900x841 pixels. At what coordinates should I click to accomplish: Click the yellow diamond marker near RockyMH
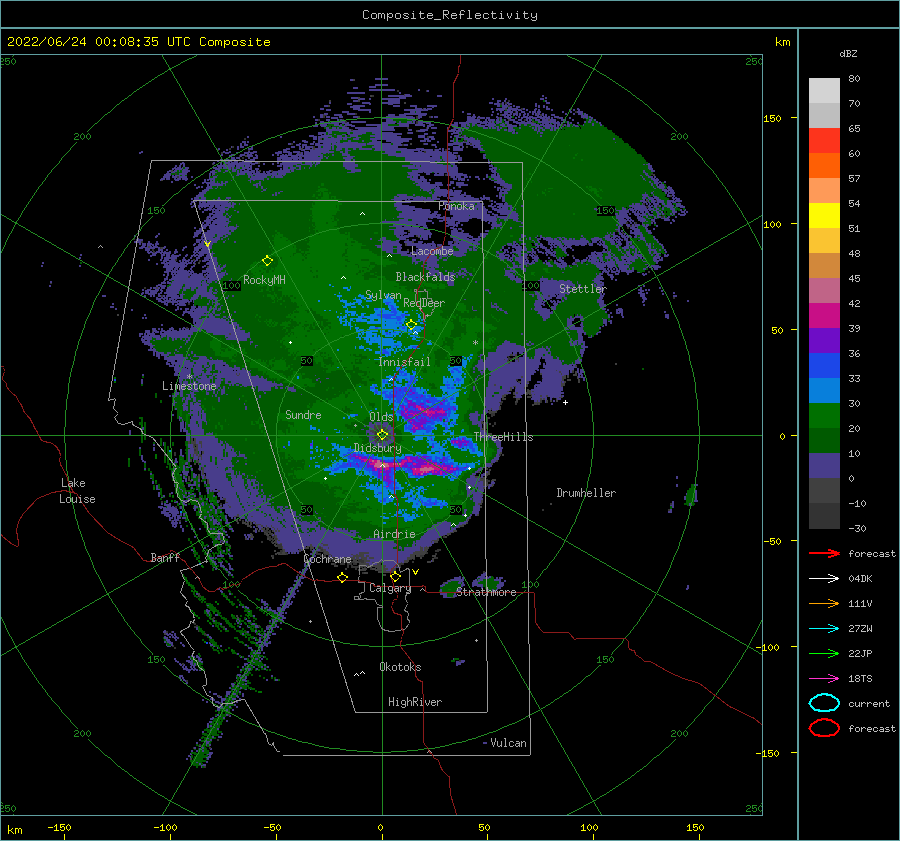coord(267,261)
